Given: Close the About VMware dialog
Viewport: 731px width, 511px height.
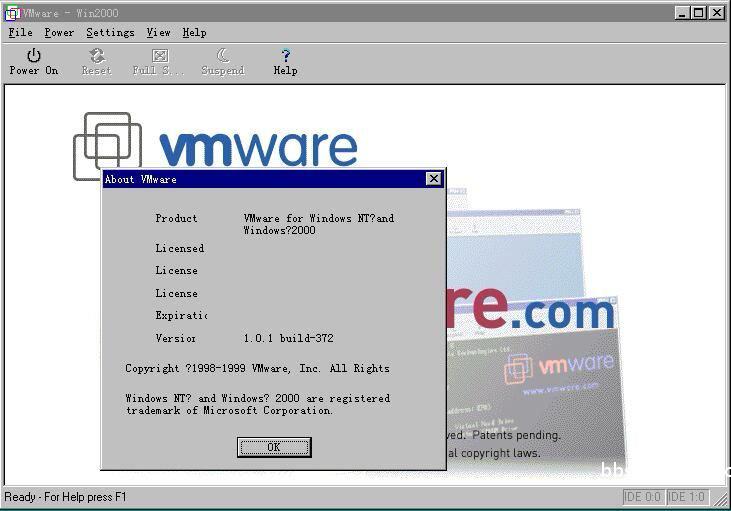Looking at the screenshot, I should pyautogui.click(x=434, y=179).
